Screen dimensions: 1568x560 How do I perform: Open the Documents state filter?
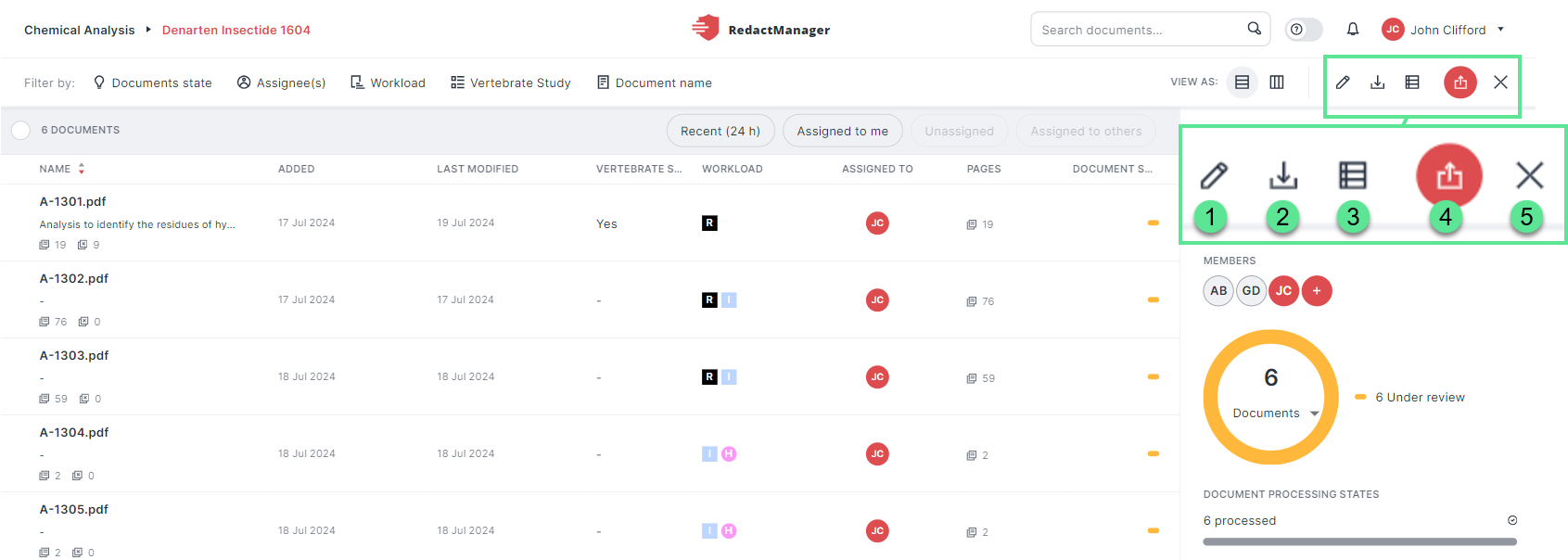click(153, 83)
